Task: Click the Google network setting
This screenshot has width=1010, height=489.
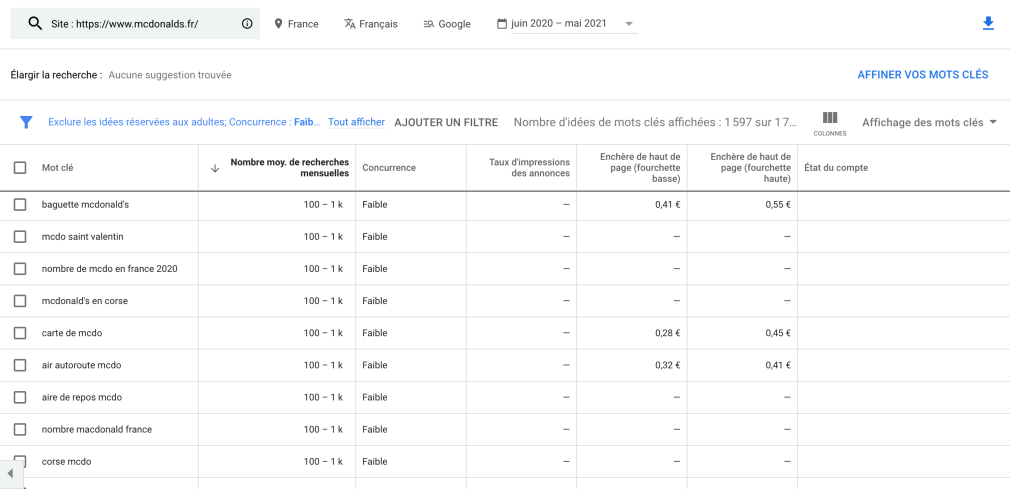Action: click(x=447, y=24)
